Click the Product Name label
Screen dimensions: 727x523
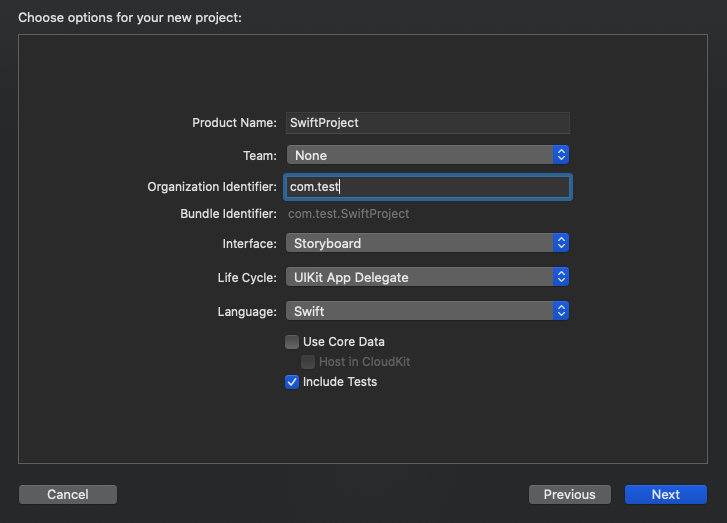234,123
